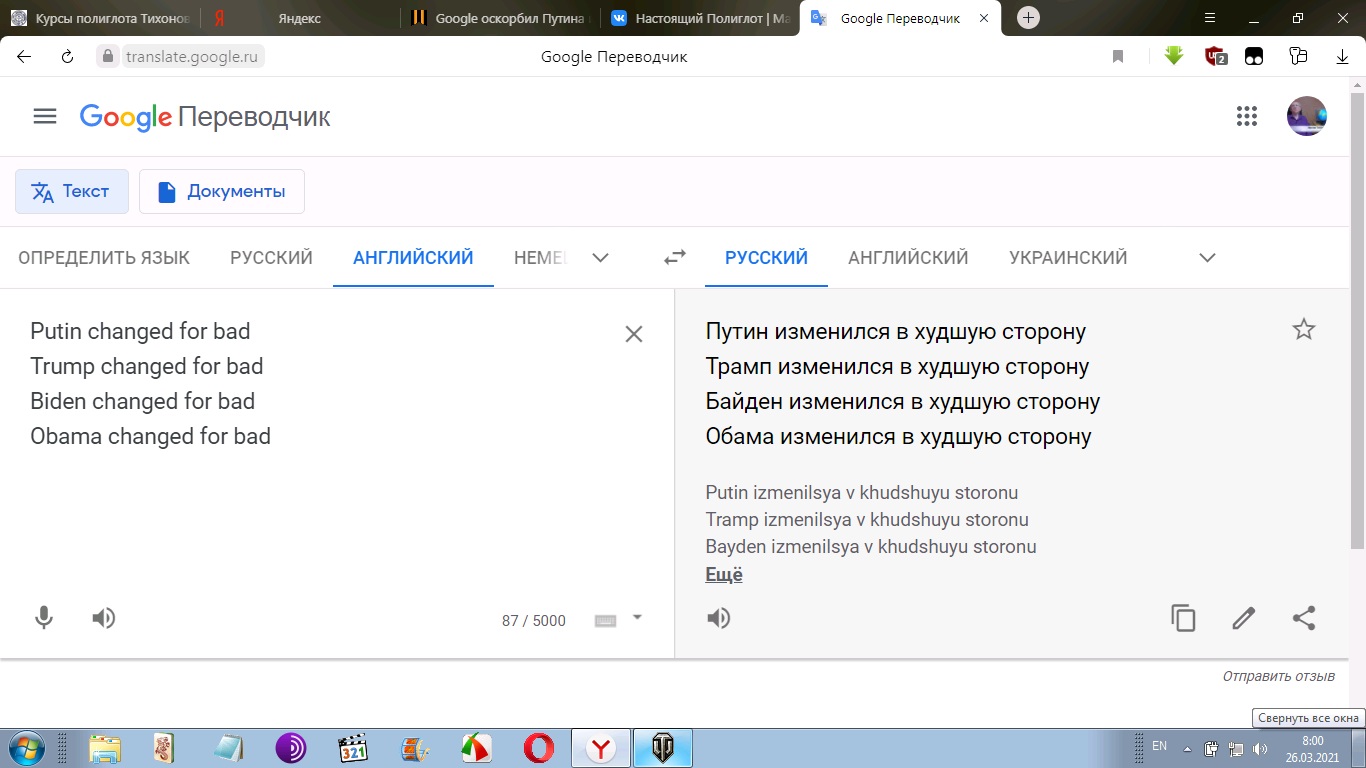Click Ещё to show more transliteration
The width and height of the screenshot is (1366, 768).
(724, 575)
